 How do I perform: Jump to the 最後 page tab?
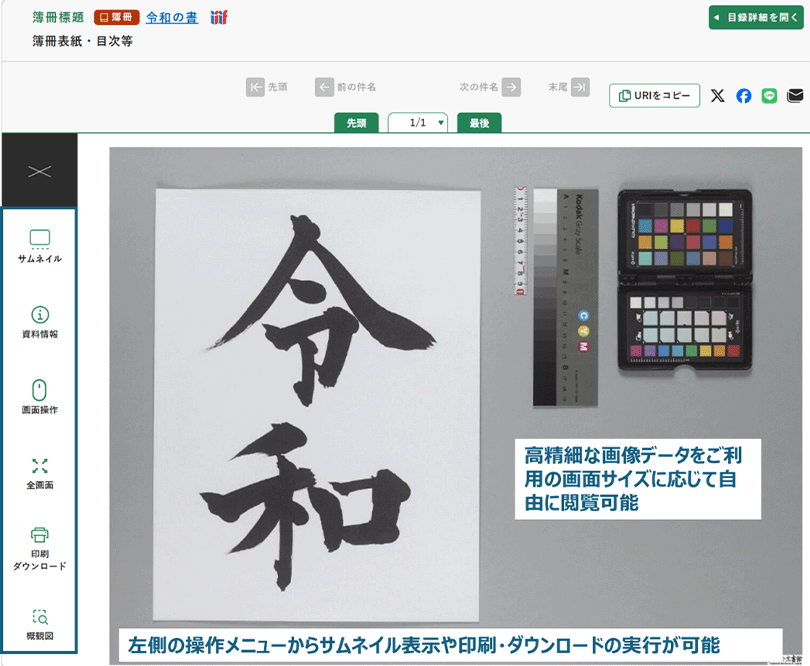pyautogui.click(x=479, y=123)
